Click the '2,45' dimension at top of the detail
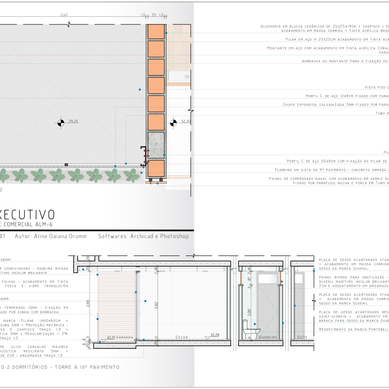The width and height of the screenshot is (389, 389). point(64,15)
